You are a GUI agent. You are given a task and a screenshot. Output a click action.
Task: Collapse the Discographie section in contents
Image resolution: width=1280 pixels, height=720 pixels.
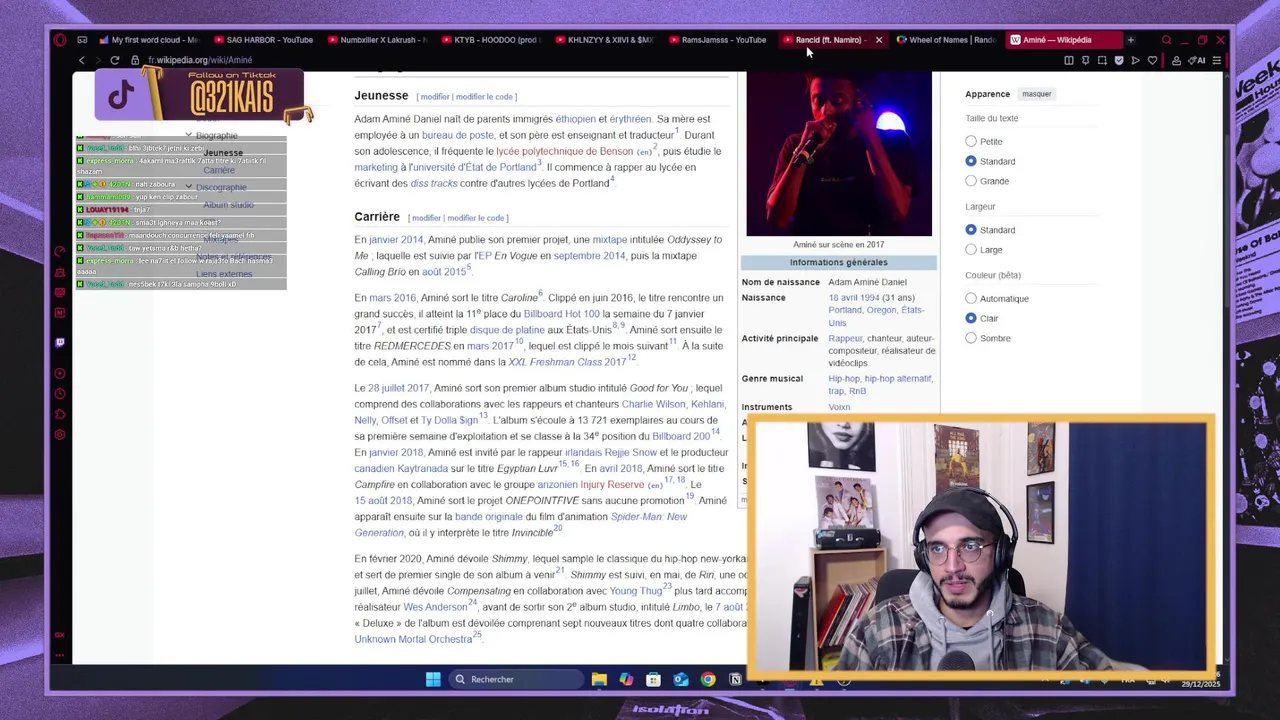188,186
